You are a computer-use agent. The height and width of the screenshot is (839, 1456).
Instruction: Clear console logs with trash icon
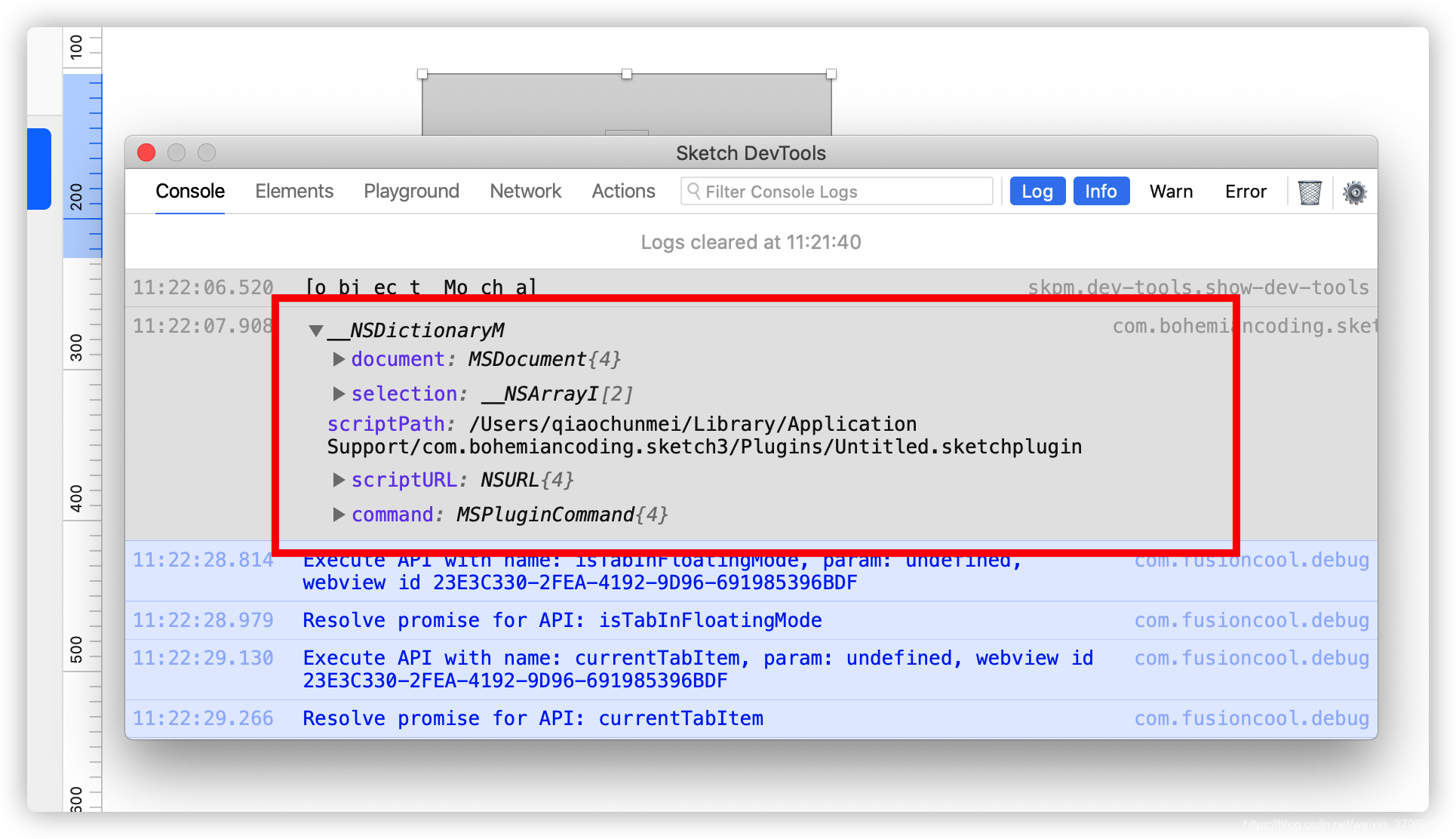(1310, 192)
